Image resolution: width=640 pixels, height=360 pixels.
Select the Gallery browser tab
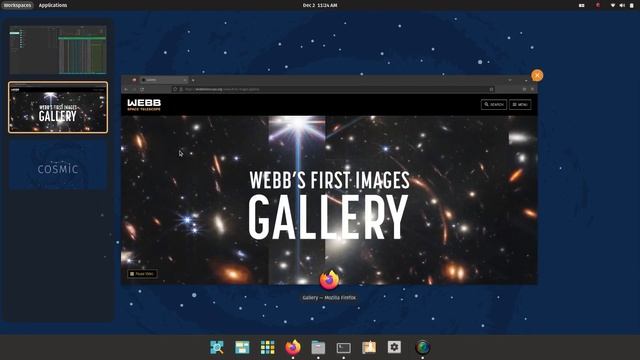(163, 80)
